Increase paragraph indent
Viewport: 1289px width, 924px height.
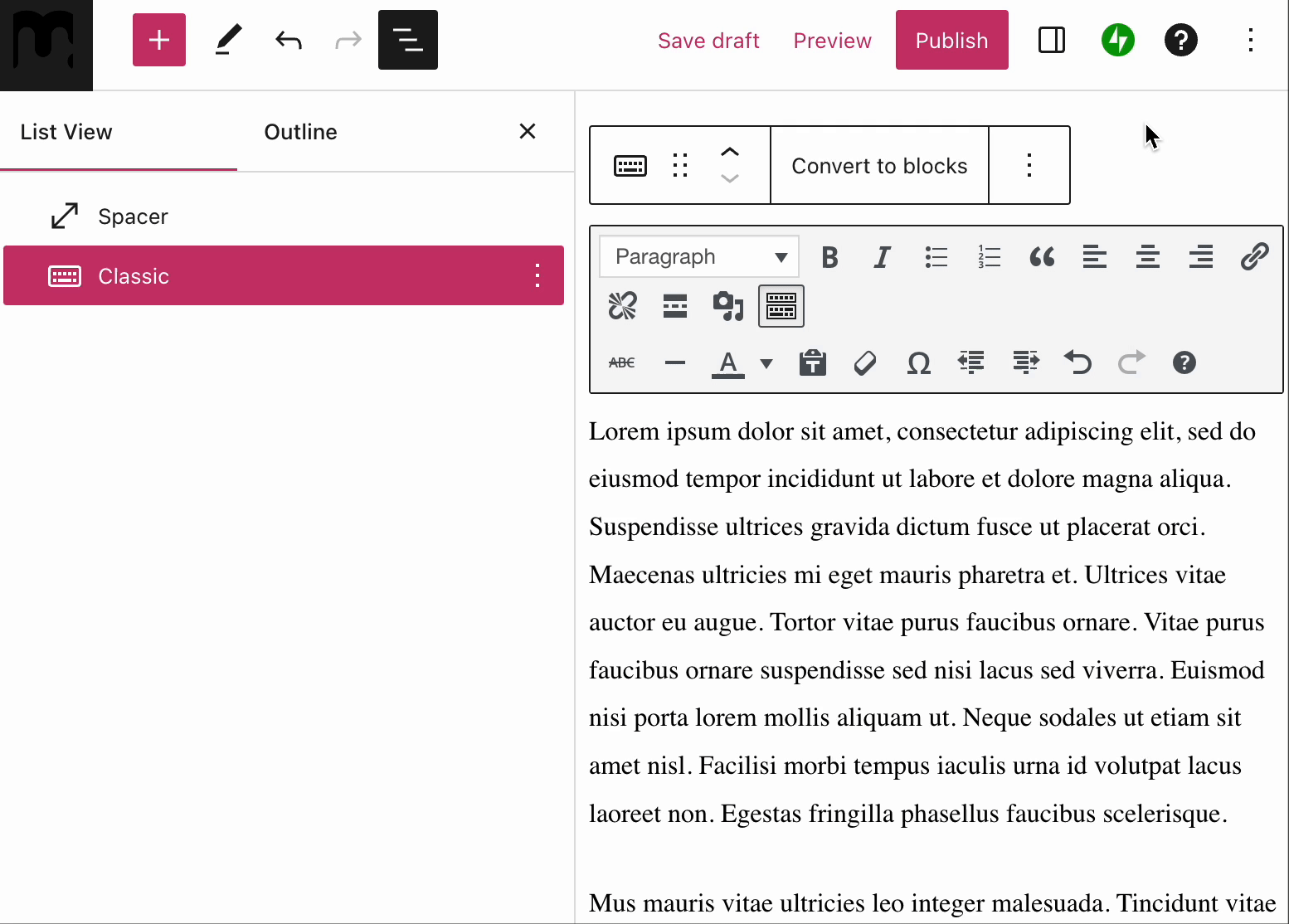tap(1025, 362)
